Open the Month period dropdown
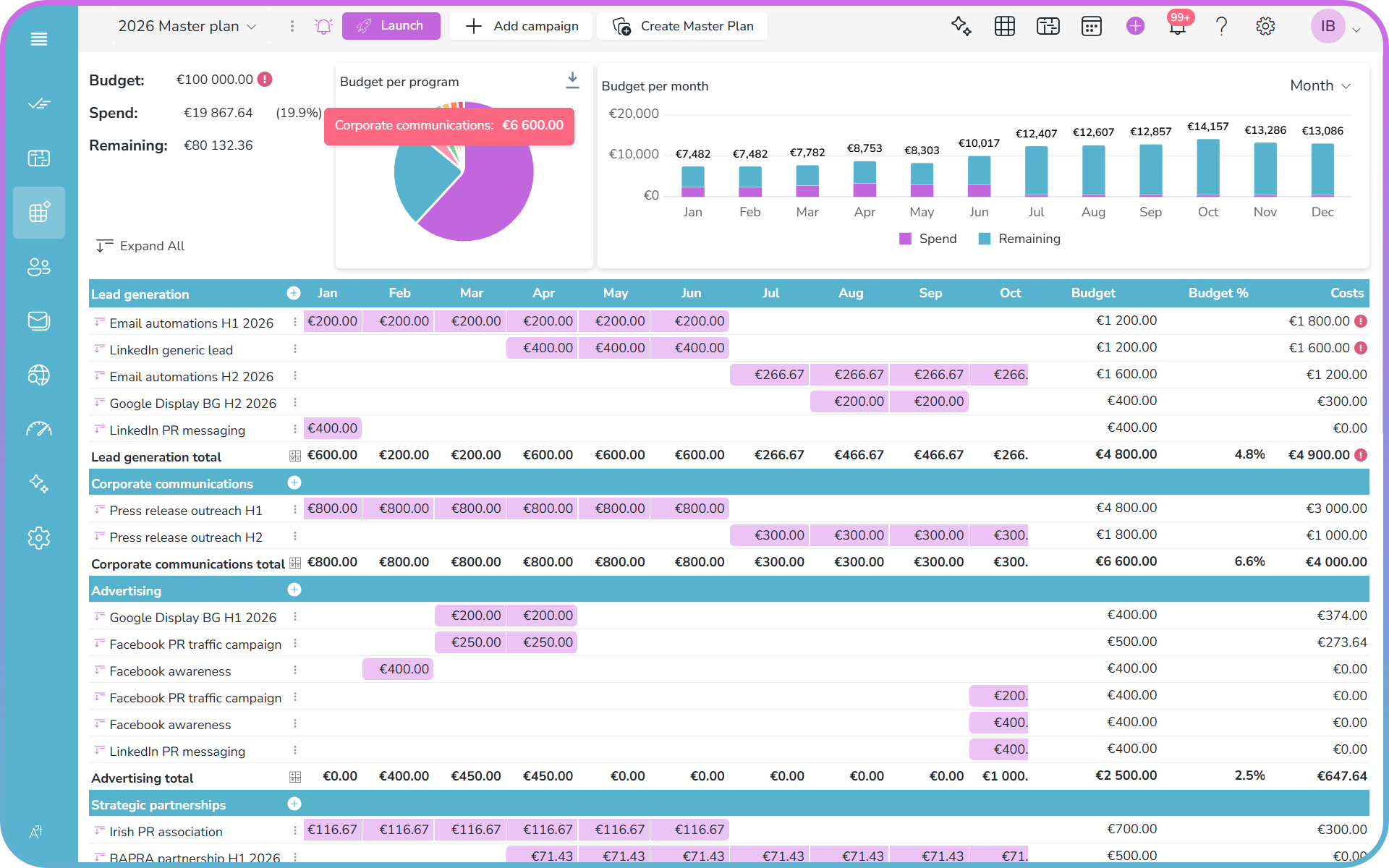 click(1320, 85)
